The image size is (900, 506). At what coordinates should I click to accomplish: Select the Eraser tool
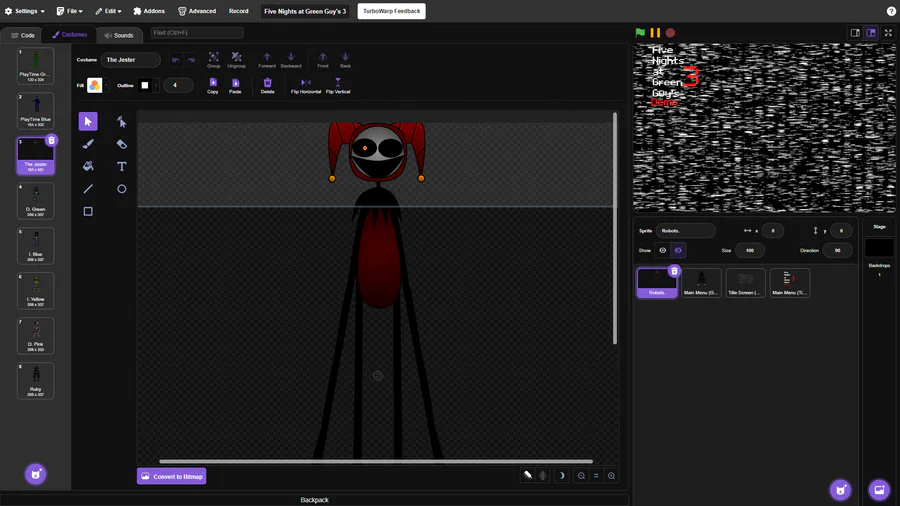(122, 144)
